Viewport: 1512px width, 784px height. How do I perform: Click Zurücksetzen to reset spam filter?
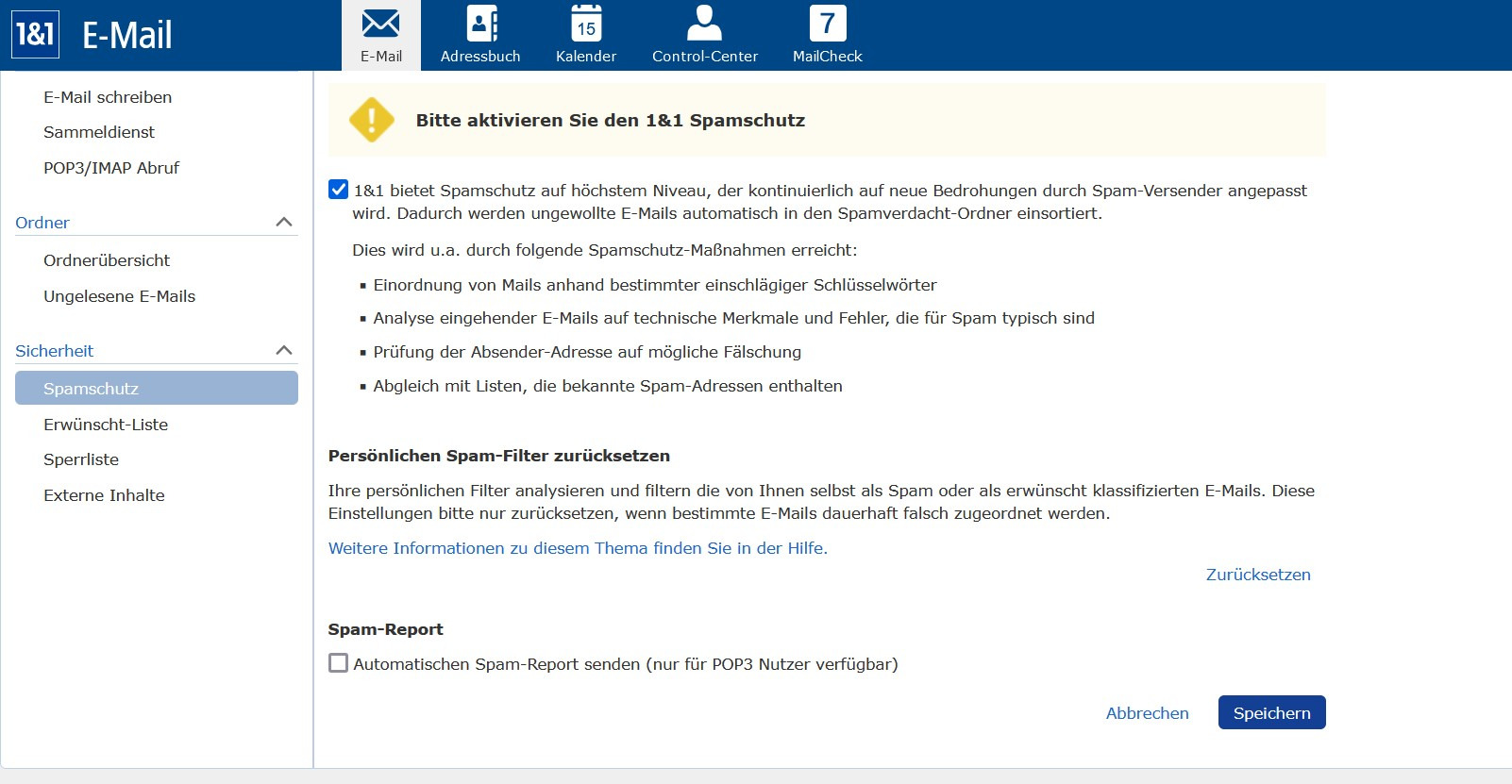[x=1257, y=575]
